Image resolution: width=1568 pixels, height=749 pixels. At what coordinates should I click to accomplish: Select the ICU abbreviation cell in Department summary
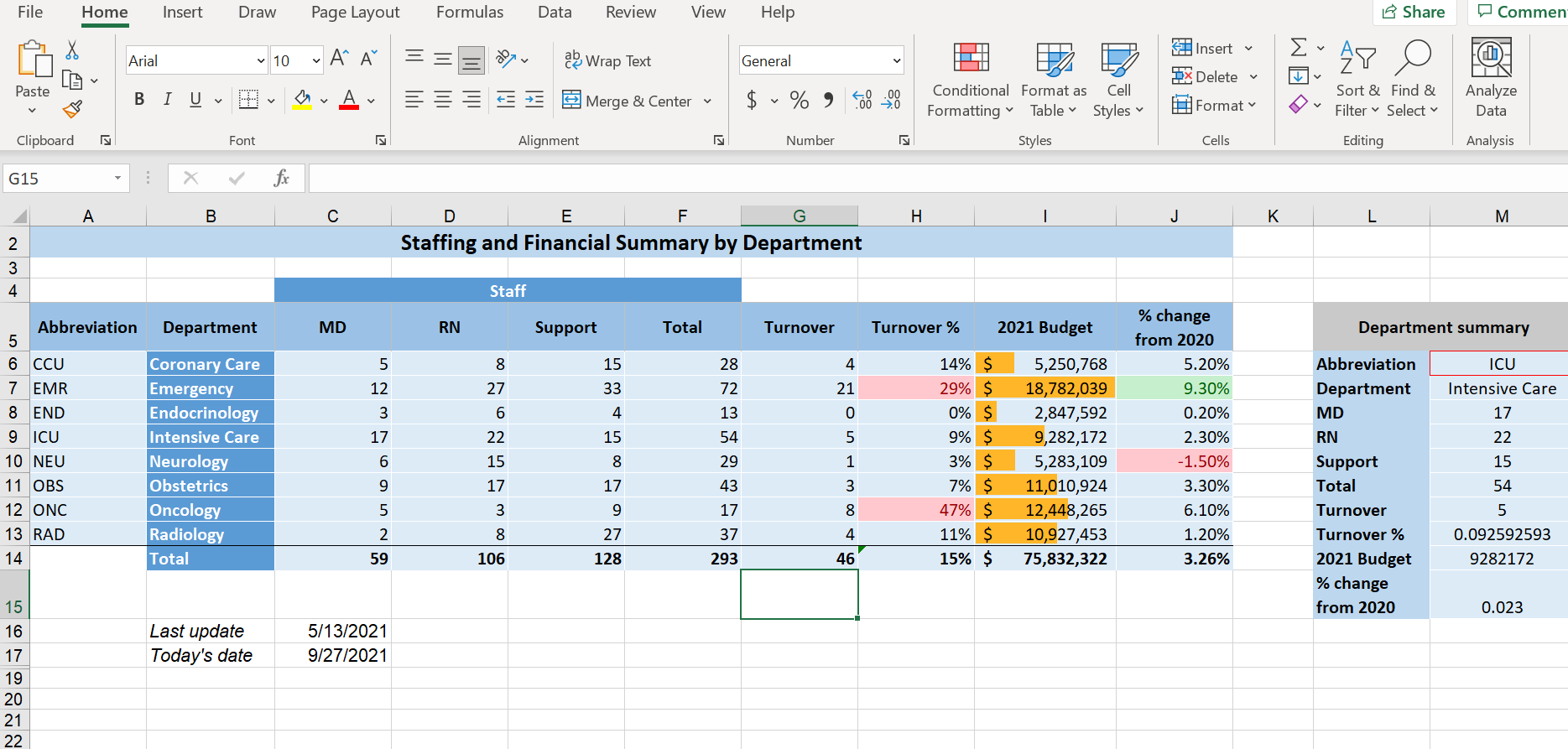1501,364
